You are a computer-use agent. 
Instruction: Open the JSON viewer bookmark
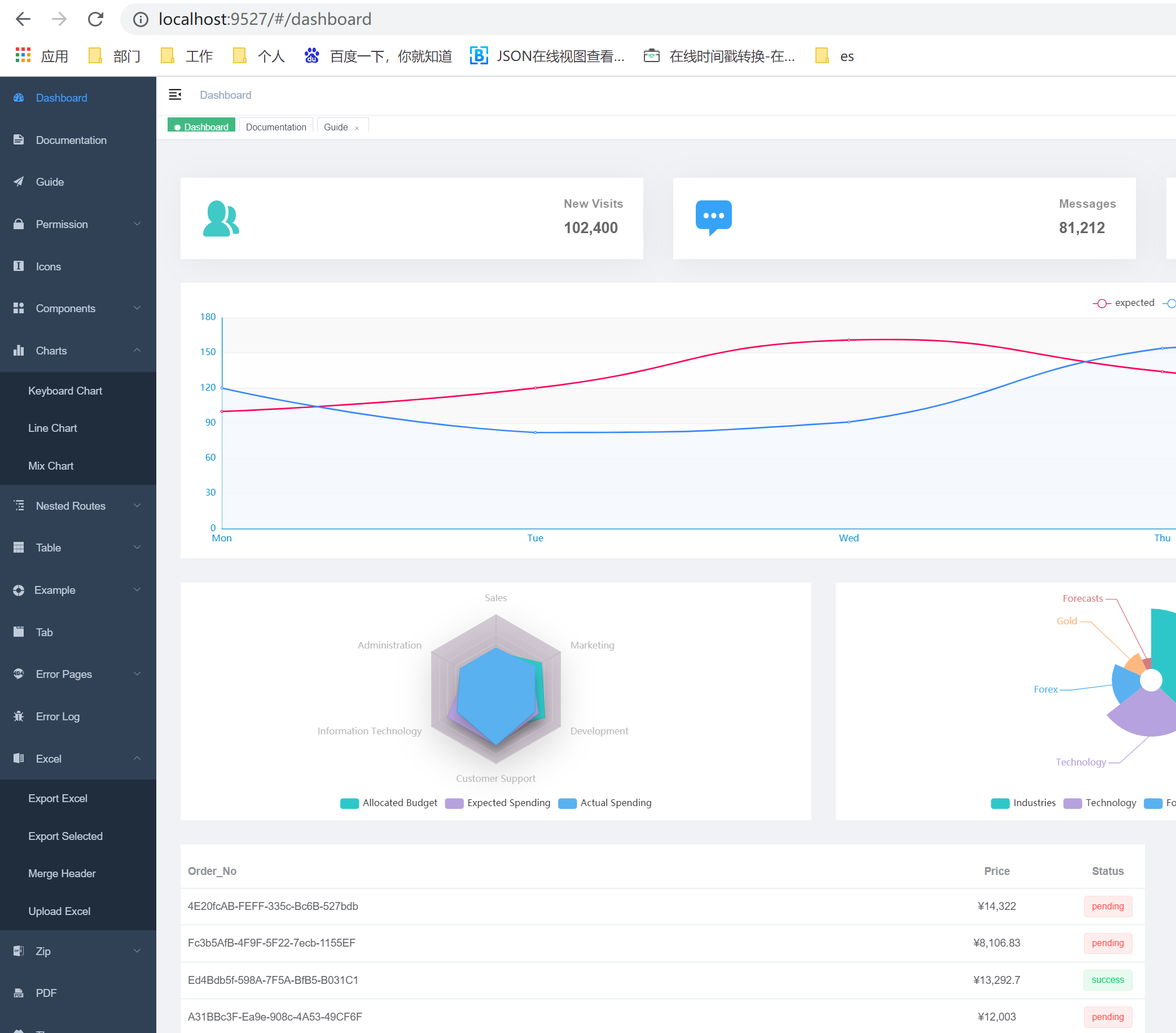[547, 56]
